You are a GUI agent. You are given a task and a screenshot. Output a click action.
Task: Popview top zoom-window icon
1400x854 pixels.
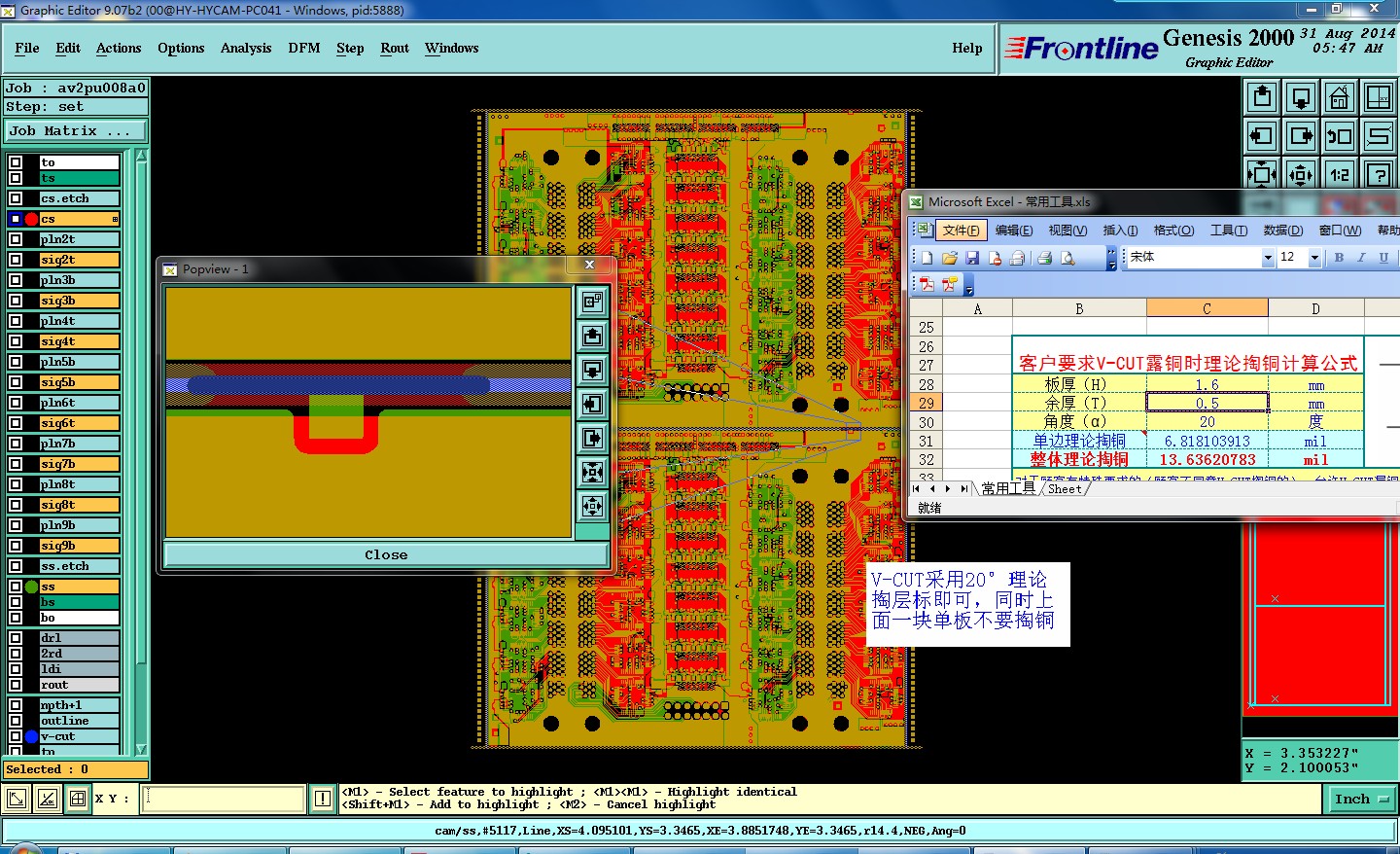tap(592, 302)
